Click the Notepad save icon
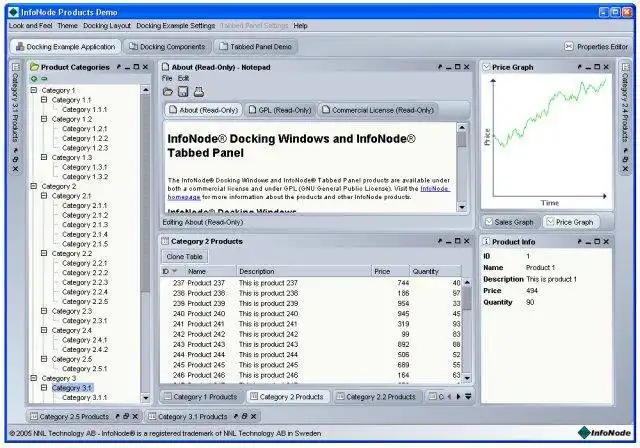The height and width of the screenshot is (448, 640). [183, 92]
